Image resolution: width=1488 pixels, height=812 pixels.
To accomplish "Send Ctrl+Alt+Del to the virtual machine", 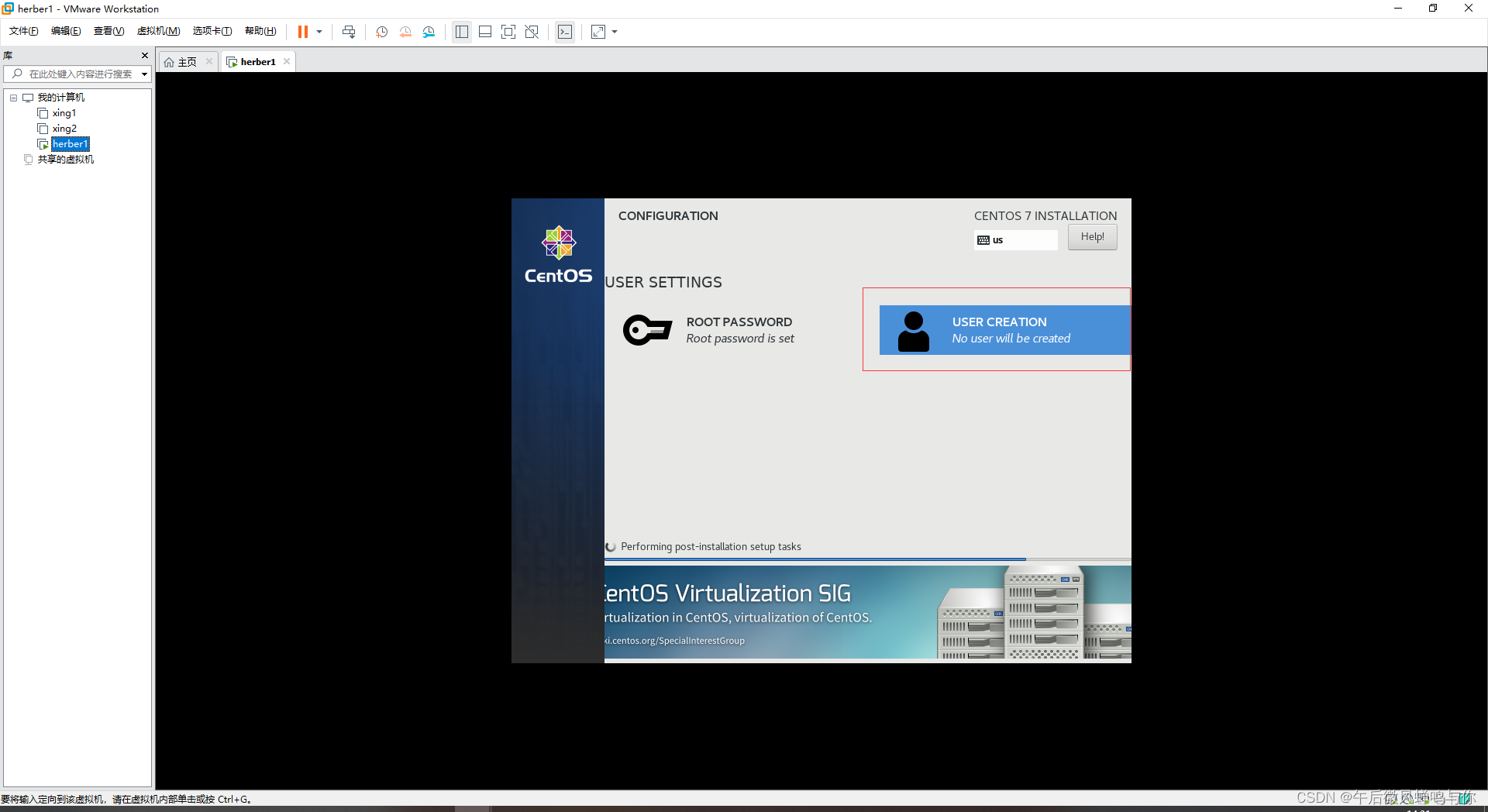I will pyautogui.click(x=349, y=32).
